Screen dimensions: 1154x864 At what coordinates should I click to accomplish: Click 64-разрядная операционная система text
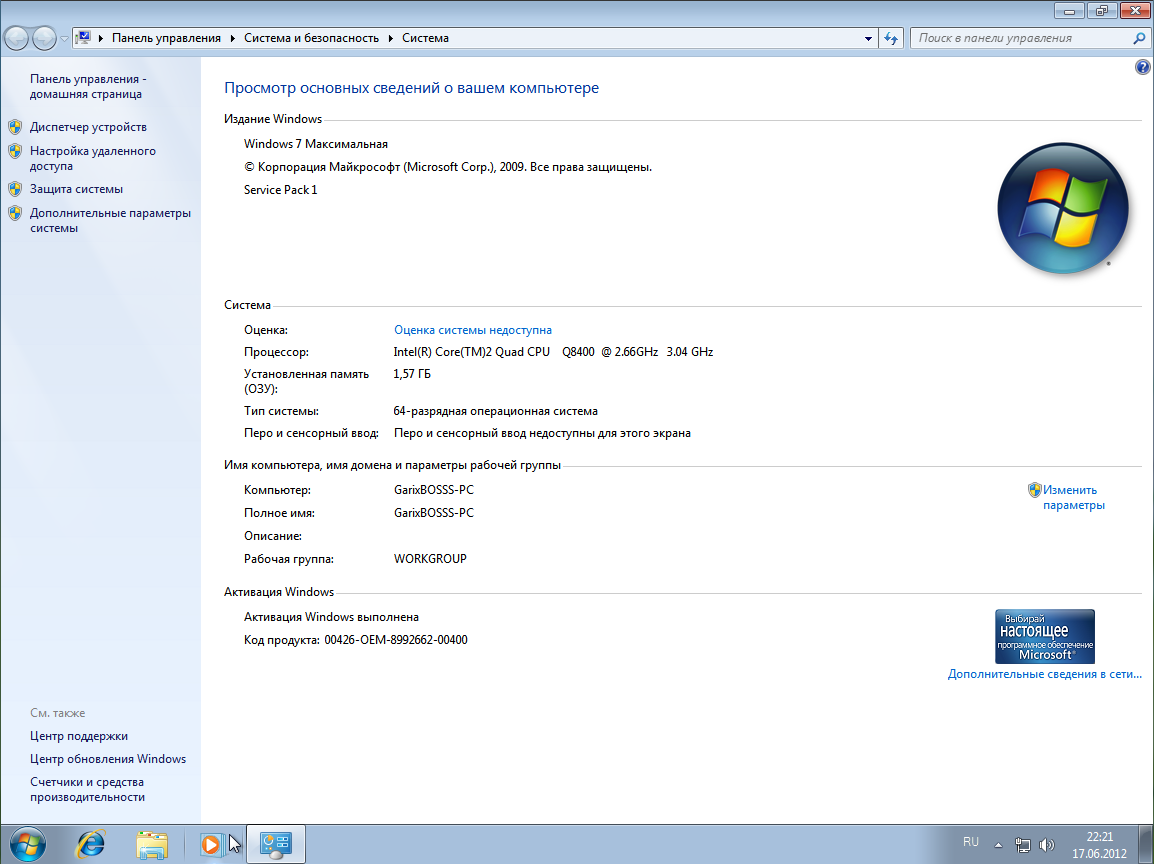pyautogui.click(x=495, y=411)
